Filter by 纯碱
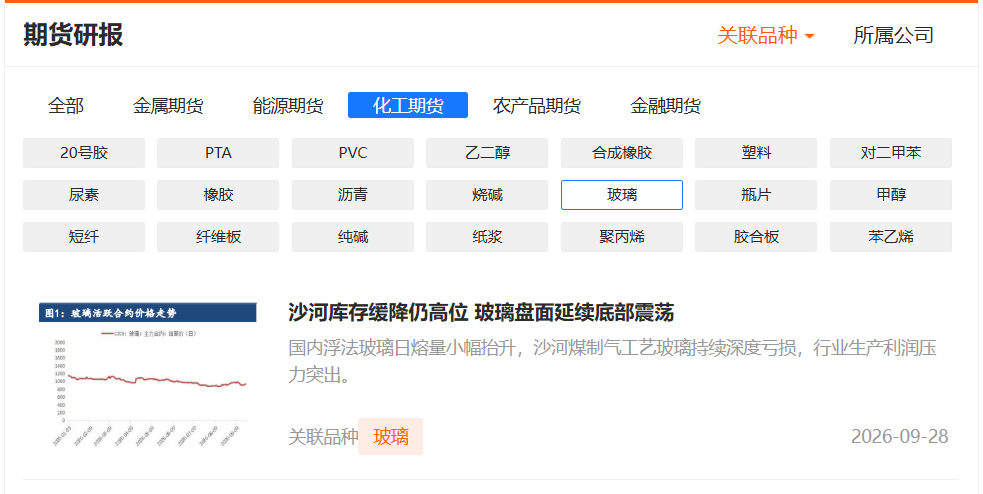 point(353,237)
